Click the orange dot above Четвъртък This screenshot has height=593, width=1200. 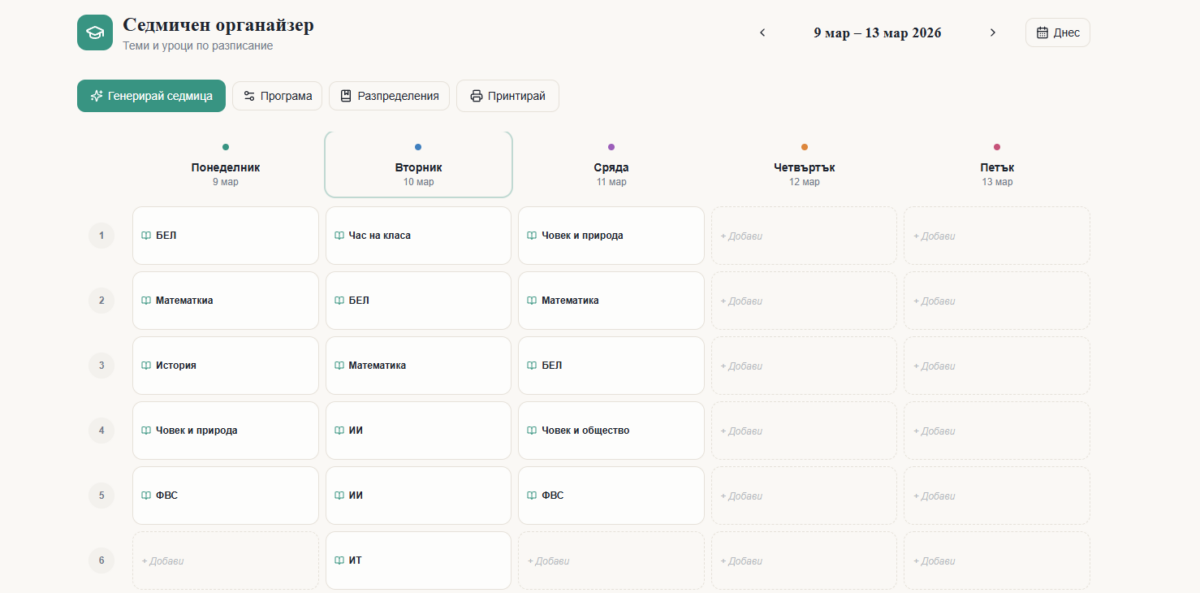coord(804,147)
